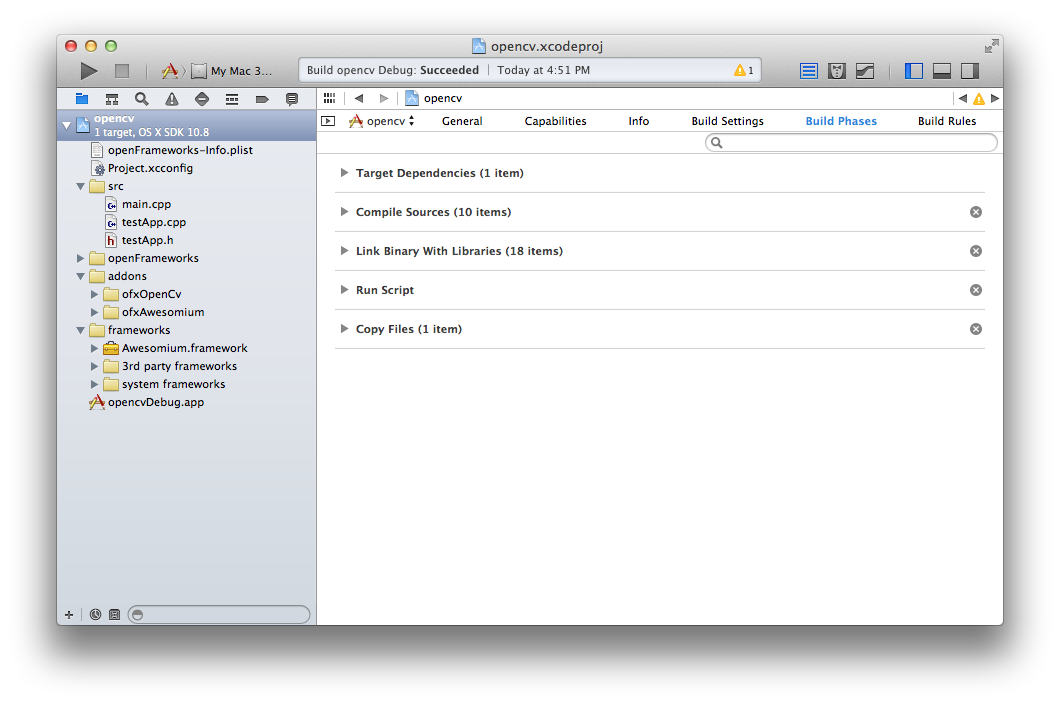This screenshot has width=1060, height=704.
Task: Toggle the Navigator pane
Action: click(913, 71)
